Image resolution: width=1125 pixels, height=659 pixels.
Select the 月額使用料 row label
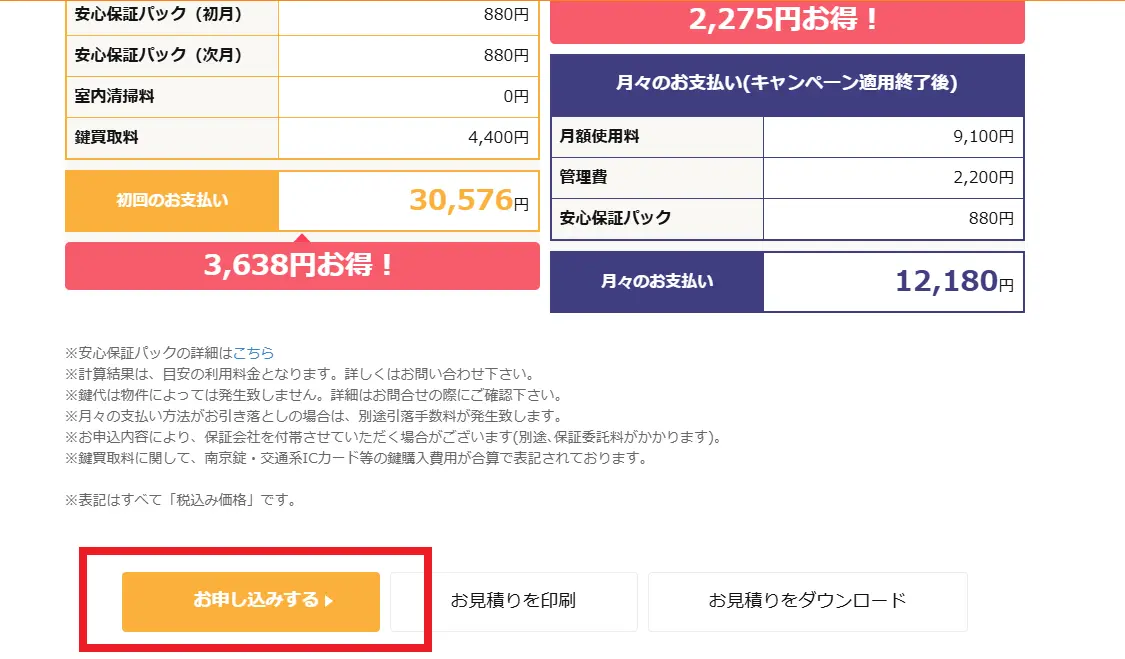point(600,137)
